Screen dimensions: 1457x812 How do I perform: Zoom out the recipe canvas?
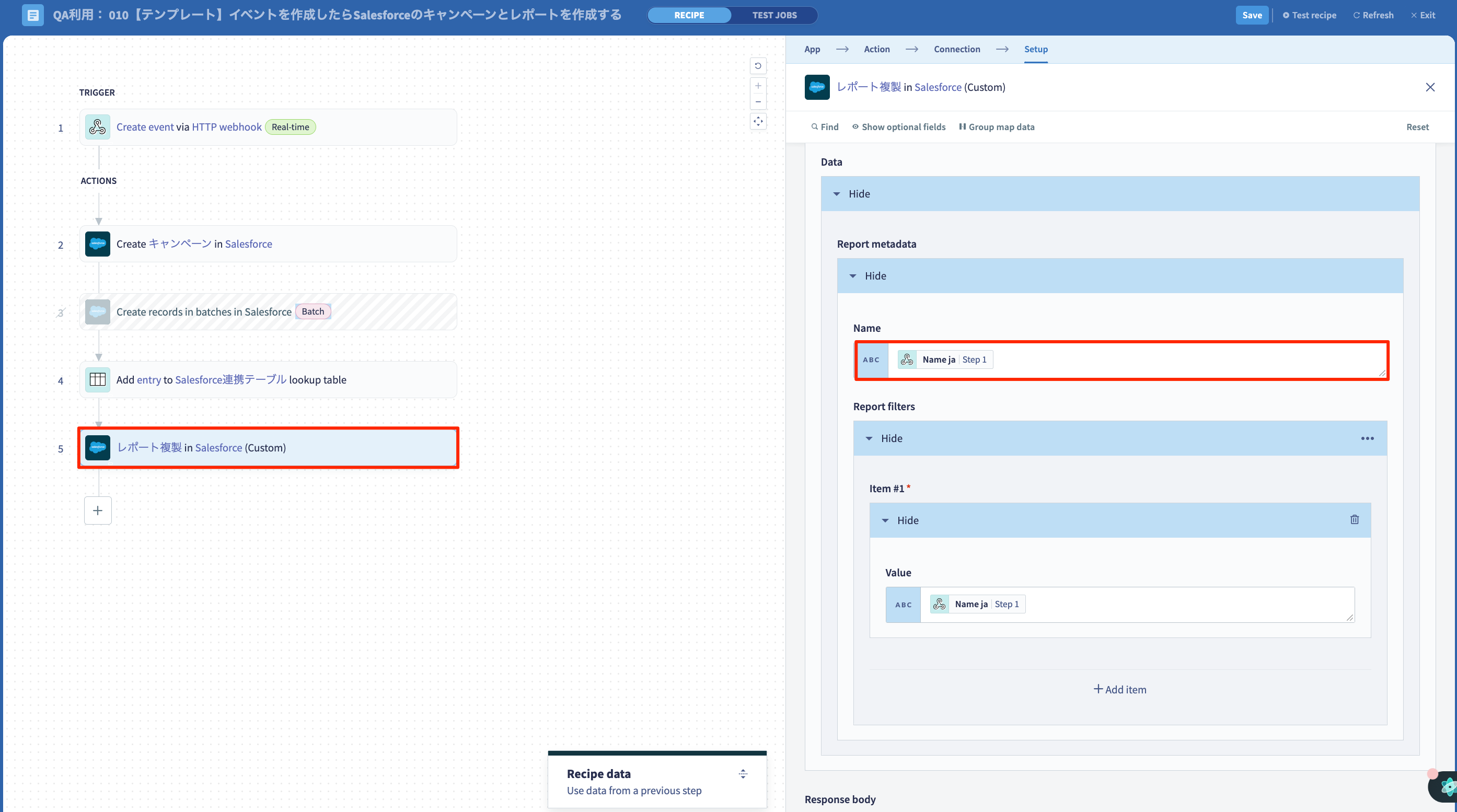pos(758,102)
